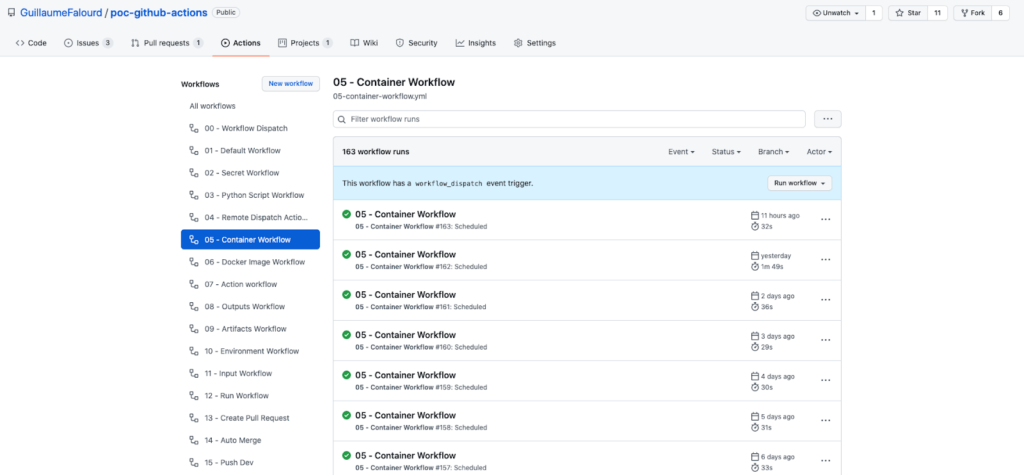Viewport: 1024px width, 475px height.
Task: Open workflow run #160
Action: [x=405, y=335]
